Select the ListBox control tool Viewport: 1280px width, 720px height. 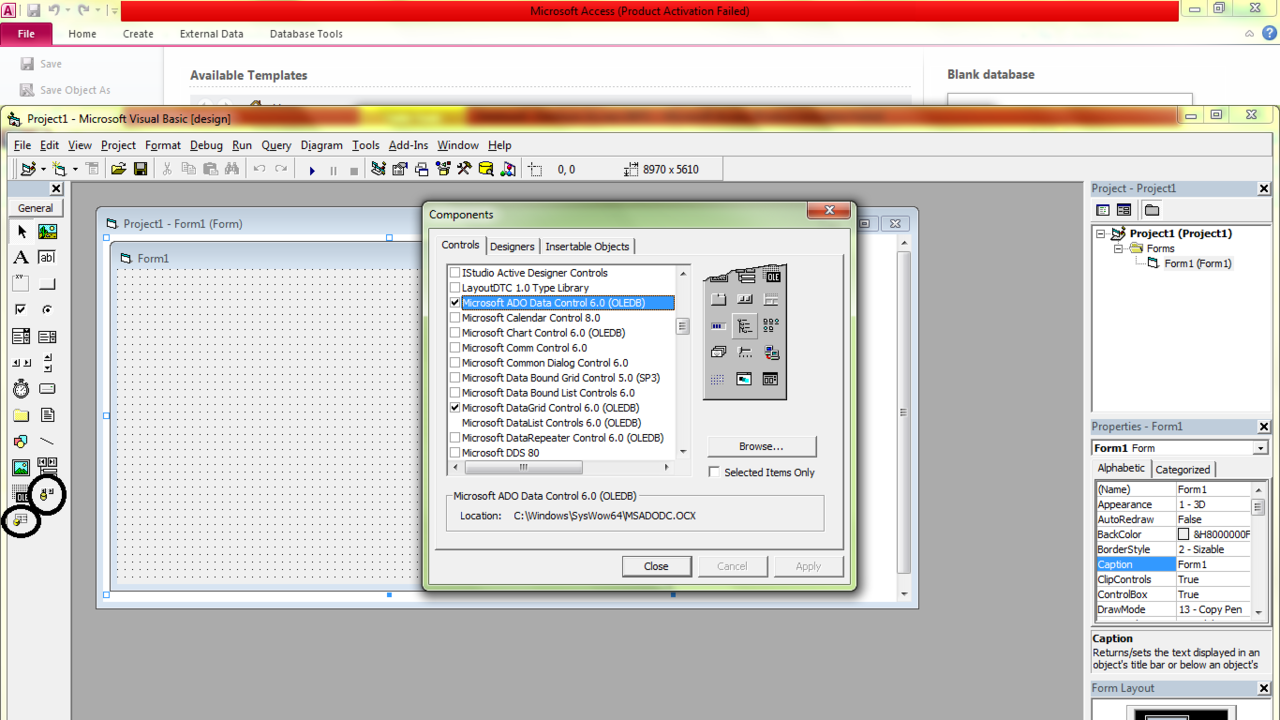click(x=47, y=337)
